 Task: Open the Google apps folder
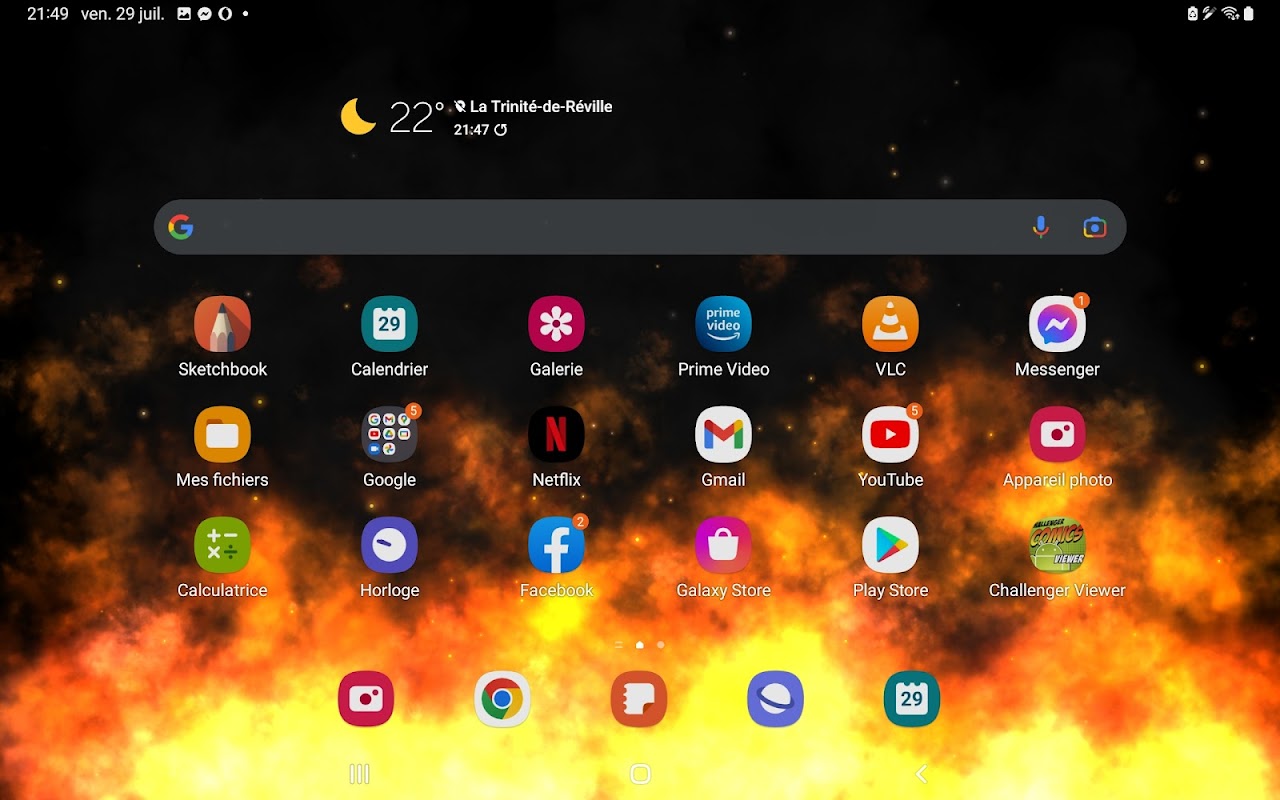[x=389, y=435]
